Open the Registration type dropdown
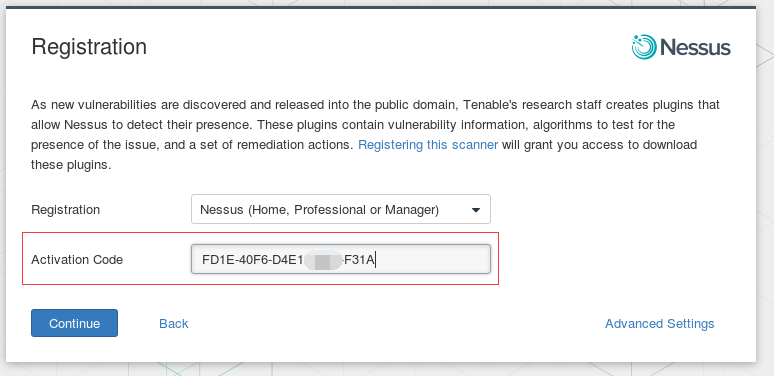Image resolution: width=774 pixels, height=376 pixels. pos(341,209)
